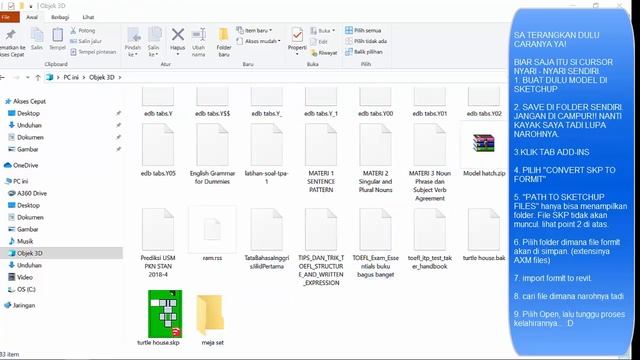Image resolution: width=640 pixels, height=360 pixels.
Task: Select TataBahasaInggrisJilidPertama file
Action: 267,239
